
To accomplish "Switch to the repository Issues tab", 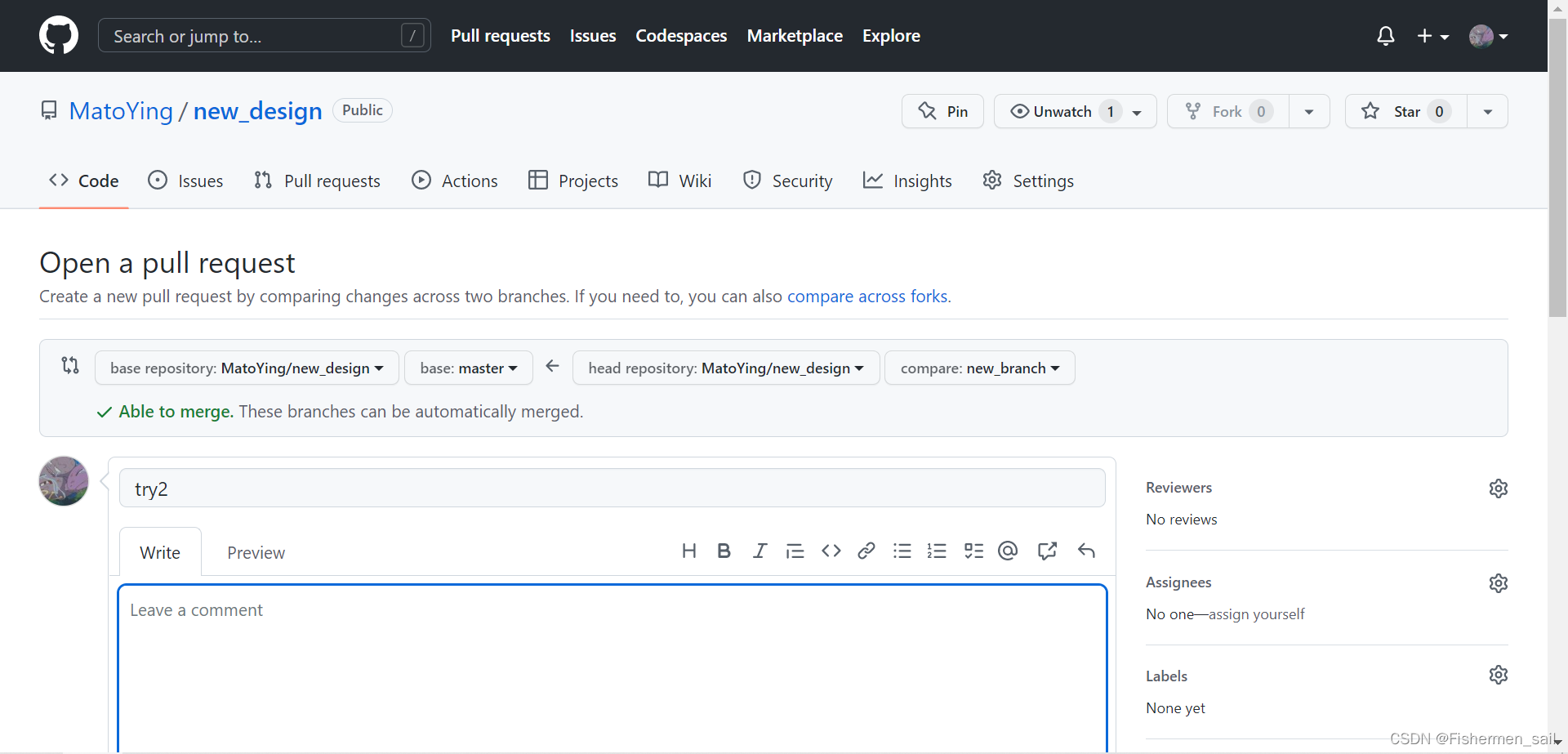I will (185, 181).
